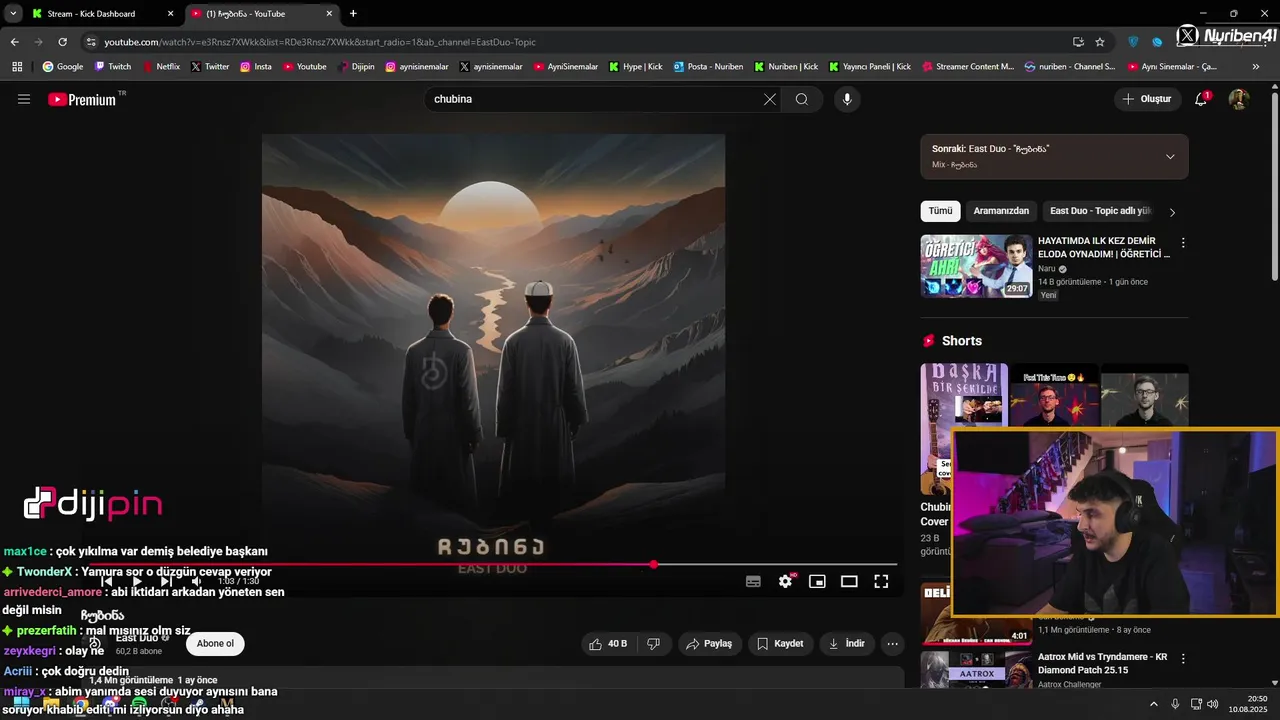Select the 'Tümü' filter chip
1280x720 pixels.
[x=941, y=211]
